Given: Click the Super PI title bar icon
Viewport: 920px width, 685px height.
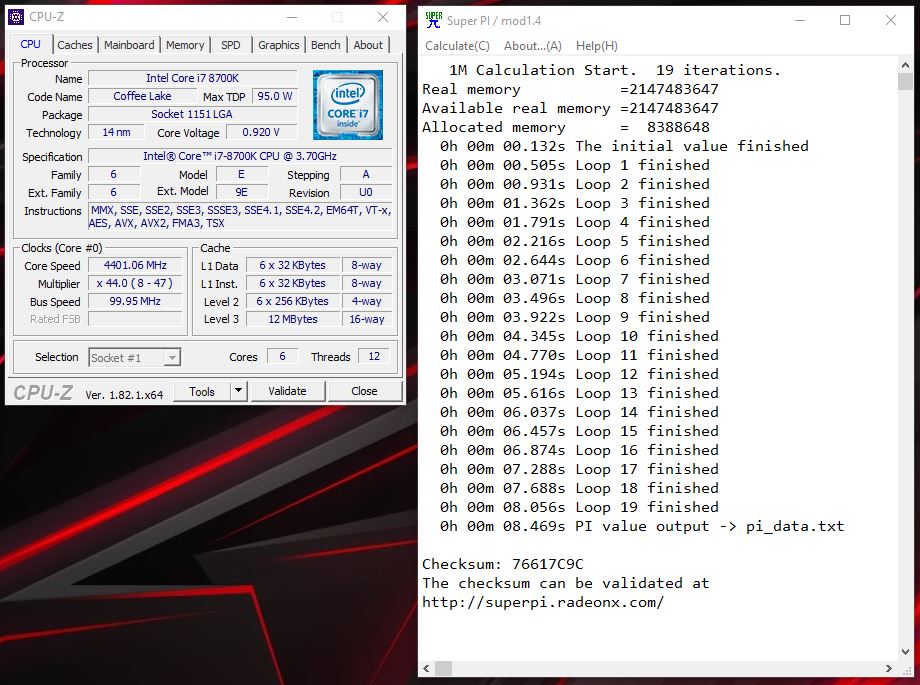Looking at the screenshot, I should pyautogui.click(x=433, y=20).
